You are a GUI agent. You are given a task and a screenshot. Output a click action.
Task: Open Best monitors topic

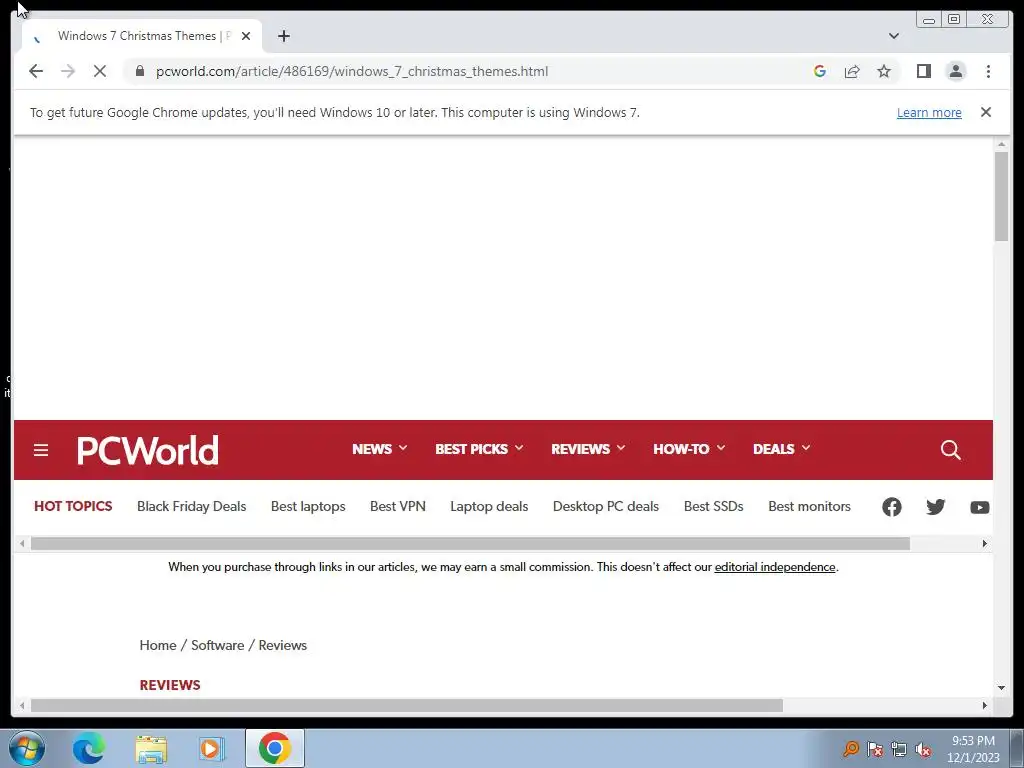point(810,506)
